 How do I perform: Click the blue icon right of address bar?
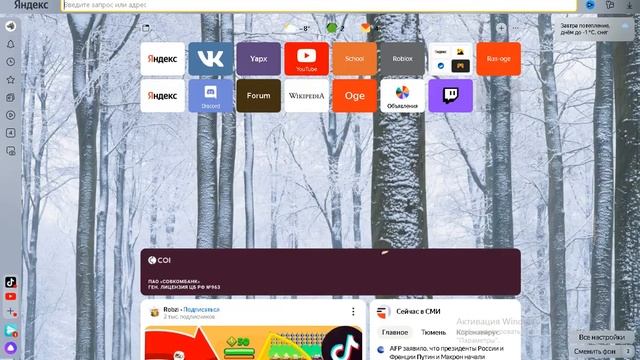[x=590, y=5]
